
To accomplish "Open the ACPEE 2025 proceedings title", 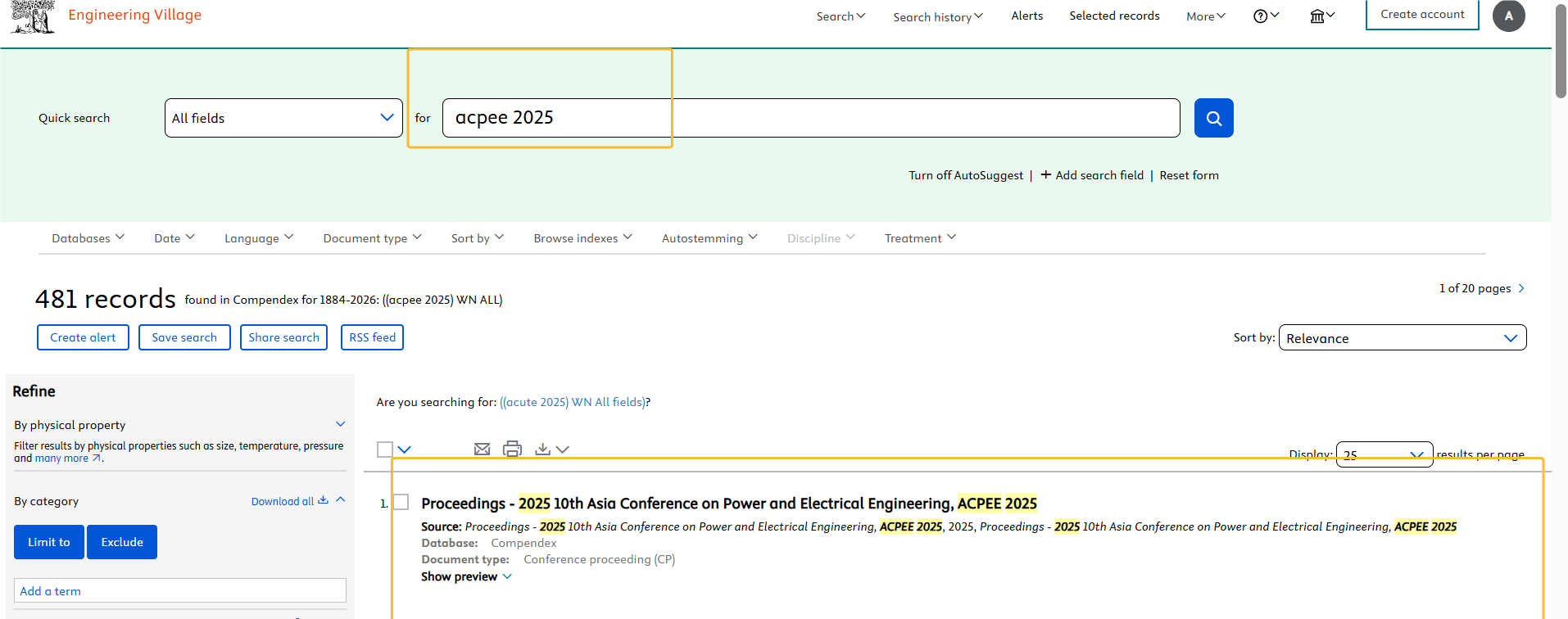I will 729,504.
